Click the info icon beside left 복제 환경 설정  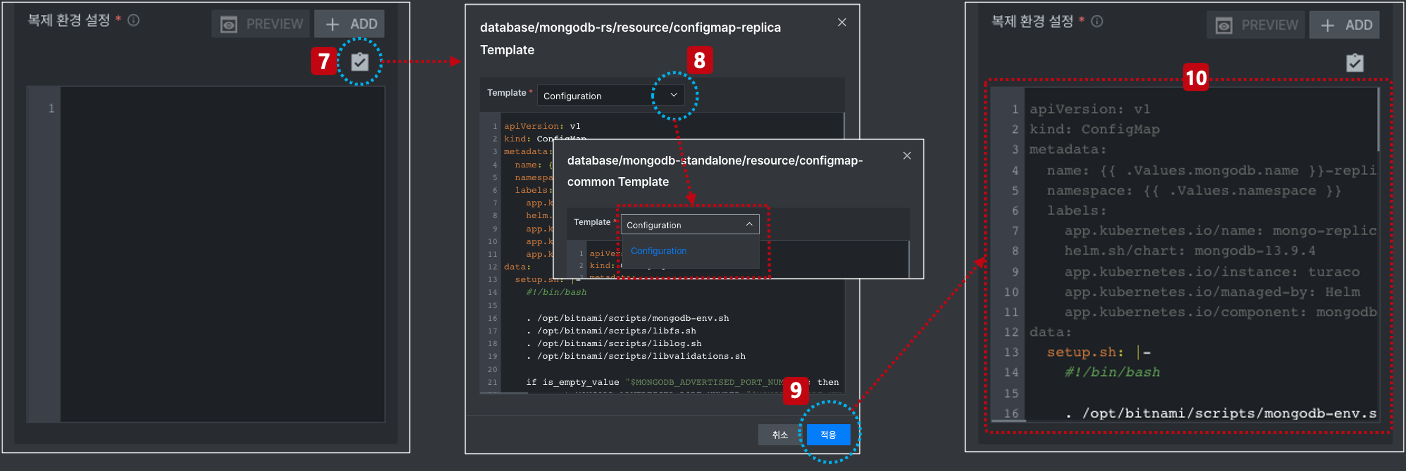pos(133,20)
